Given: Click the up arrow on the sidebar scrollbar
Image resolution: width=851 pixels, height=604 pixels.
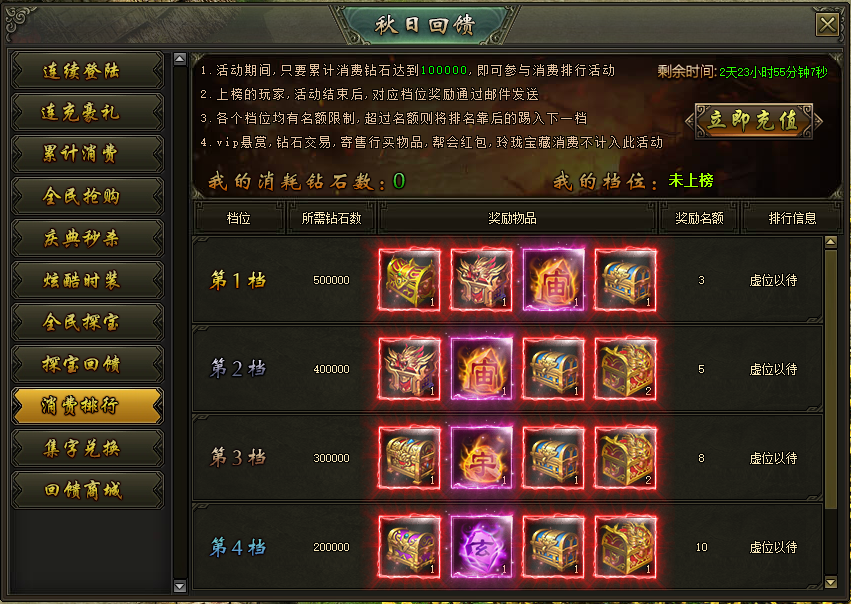Looking at the screenshot, I should pyautogui.click(x=180, y=59).
